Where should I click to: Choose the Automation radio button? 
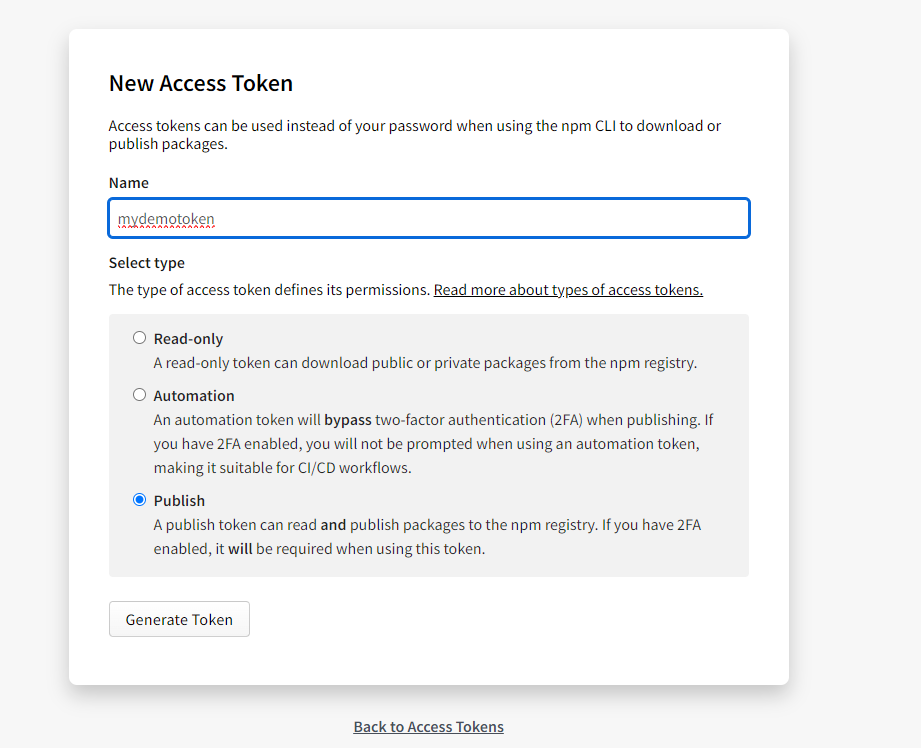coord(140,395)
